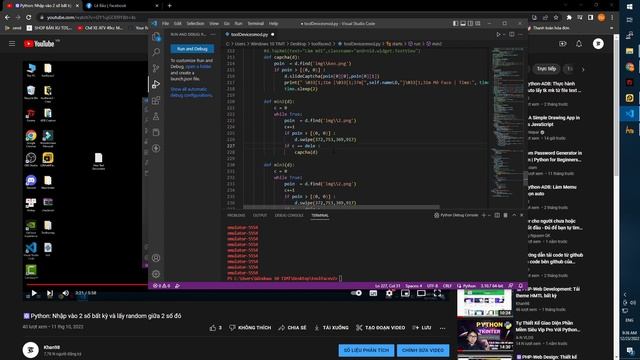The height and width of the screenshot is (360, 640).
Task: Play the YouTube video
Action: coord(34,293)
